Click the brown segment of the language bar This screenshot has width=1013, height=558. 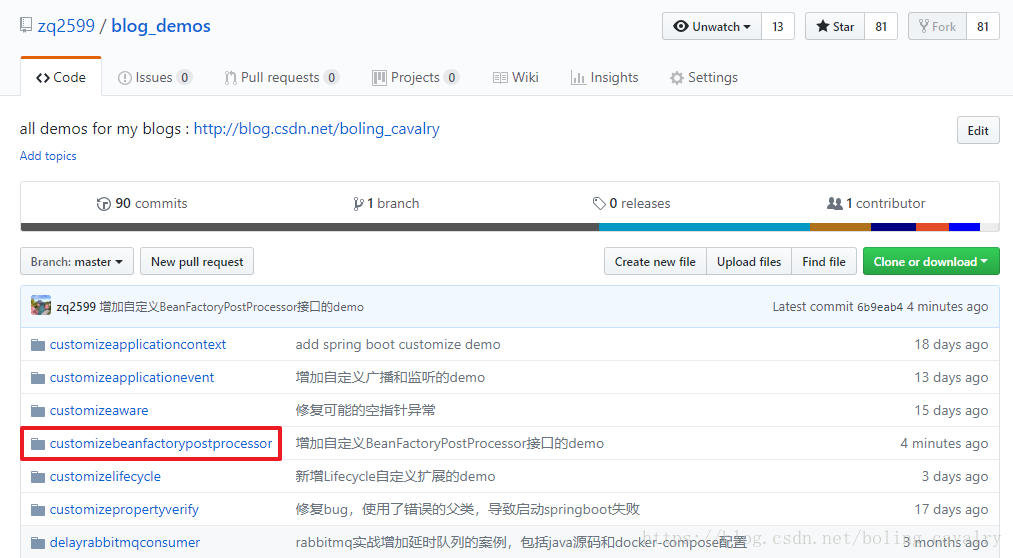tap(841, 227)
